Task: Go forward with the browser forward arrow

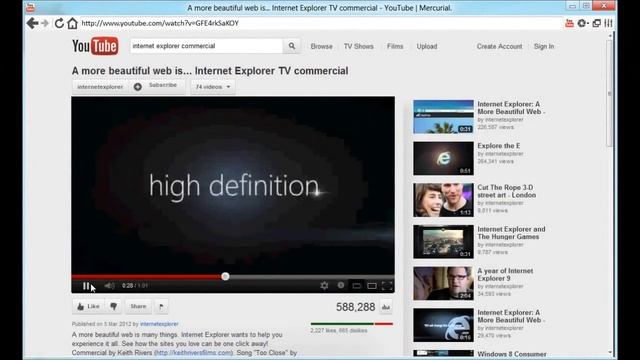Action: pyautogui.click(x=45, y=23)
